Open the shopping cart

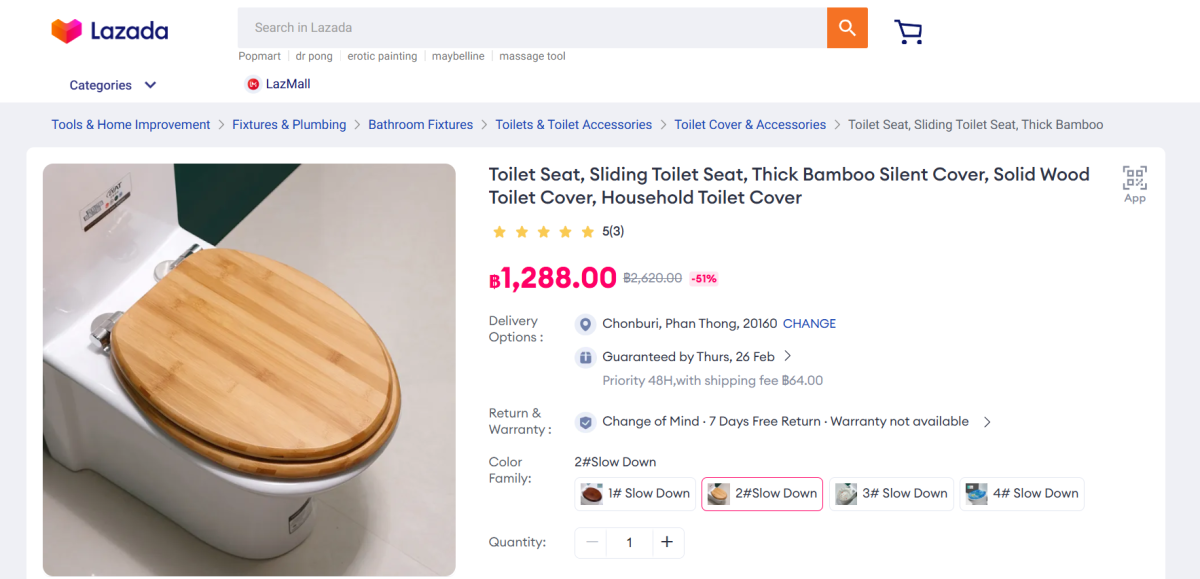pos(908,32)
